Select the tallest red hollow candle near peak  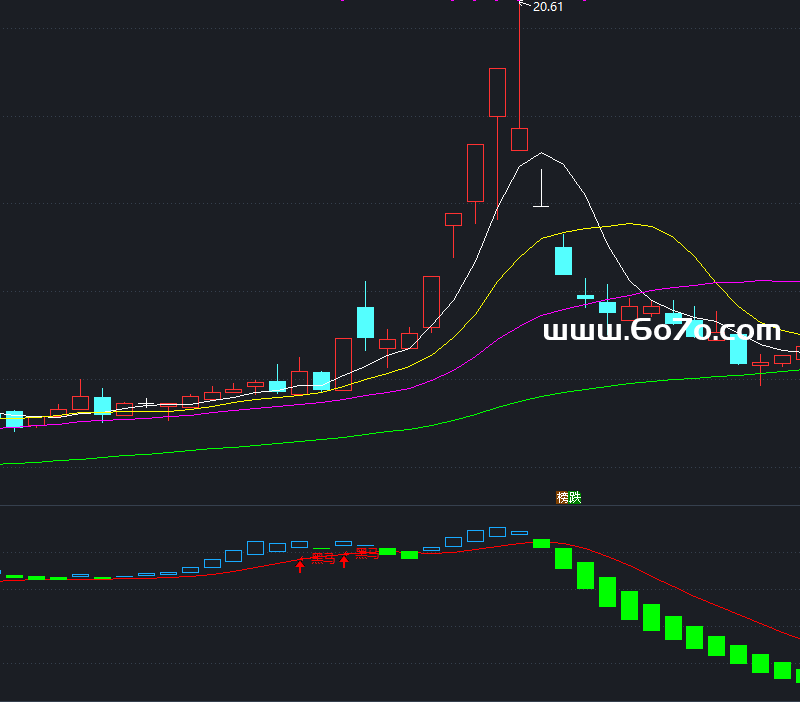497,92
